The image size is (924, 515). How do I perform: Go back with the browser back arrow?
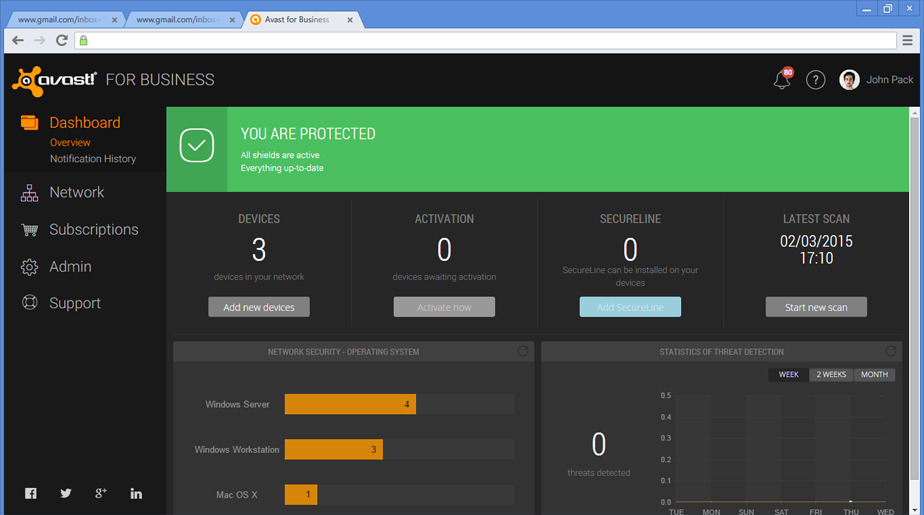(18, 40)
